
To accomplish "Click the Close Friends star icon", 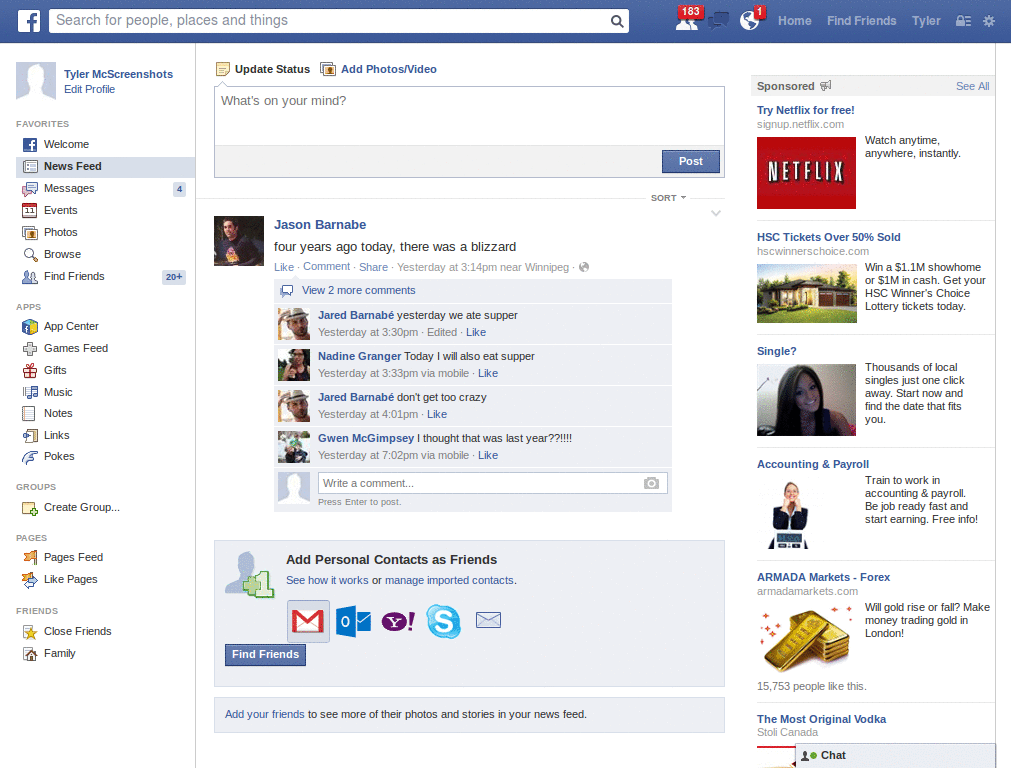I will click(29, 632).
